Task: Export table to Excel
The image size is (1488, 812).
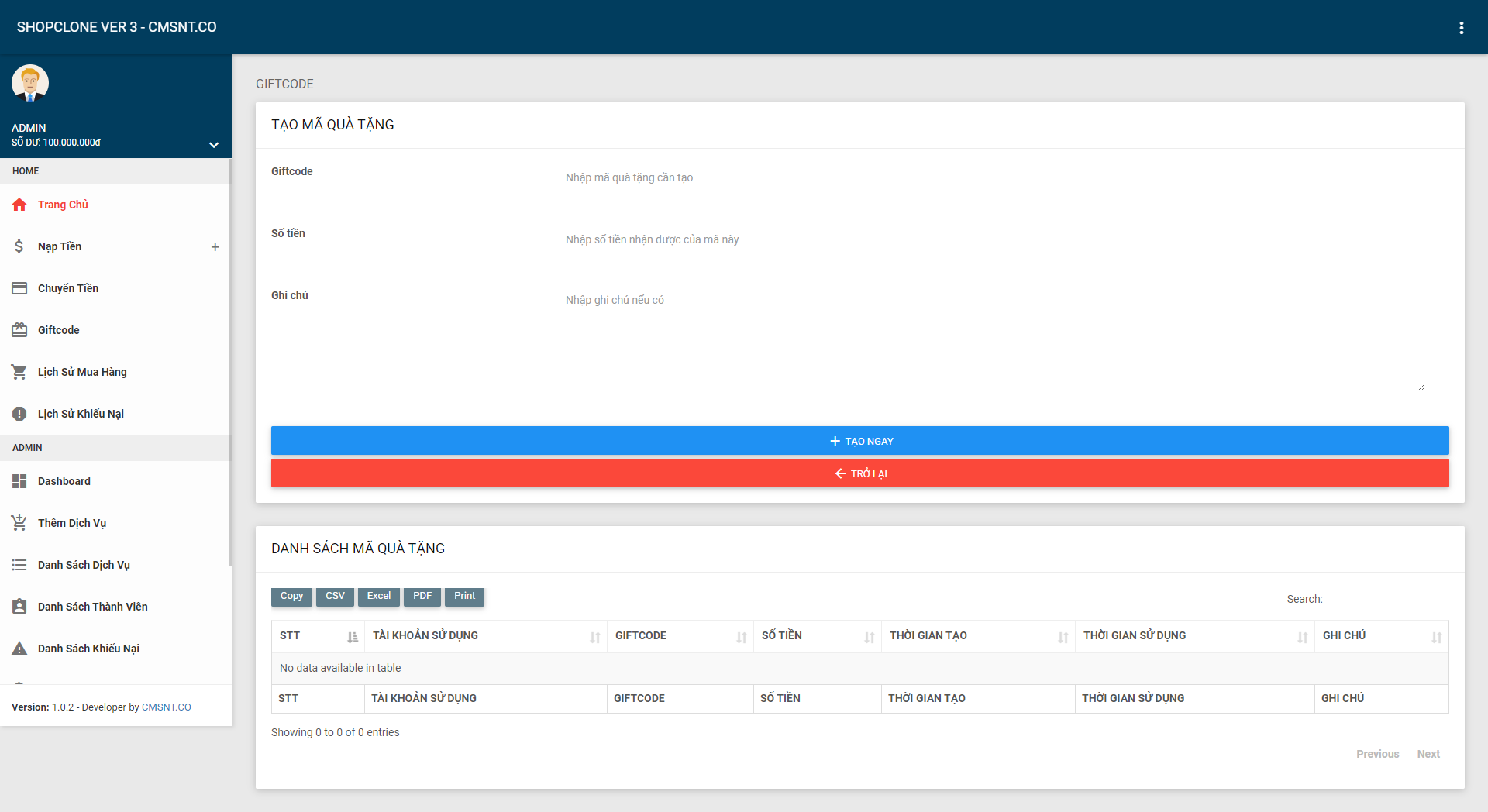Action: coord(379,596)
